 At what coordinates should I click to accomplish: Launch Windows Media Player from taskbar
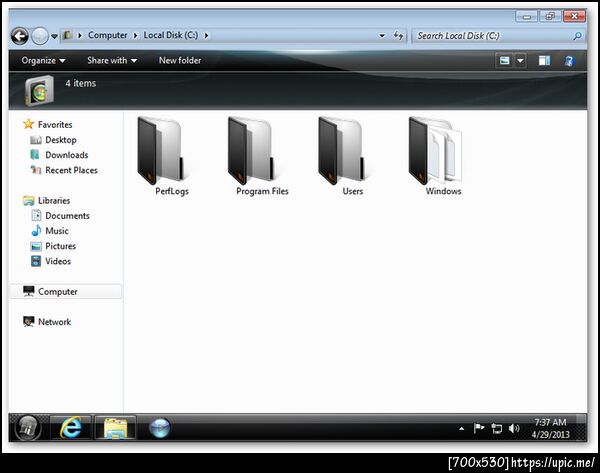click(x=160, y=428)
